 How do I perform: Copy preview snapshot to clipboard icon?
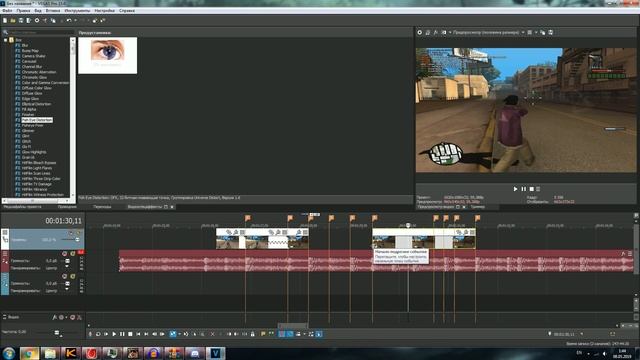click(542, 32)
